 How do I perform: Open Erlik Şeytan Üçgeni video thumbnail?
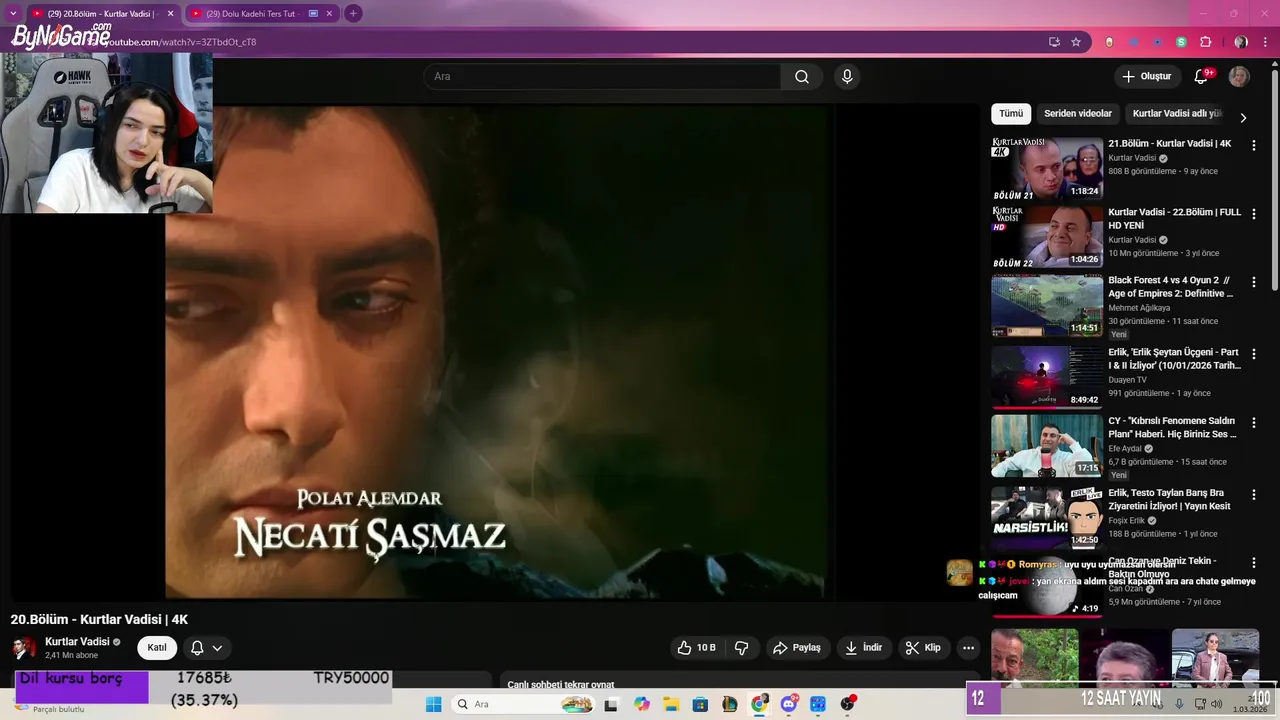tap(1047, 377)
